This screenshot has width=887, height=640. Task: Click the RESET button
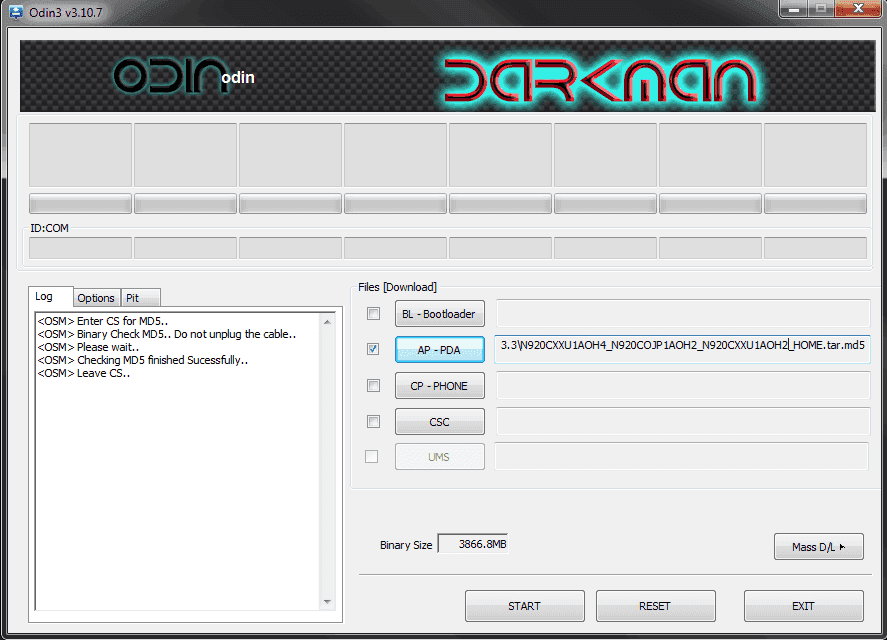coord(655,606)
